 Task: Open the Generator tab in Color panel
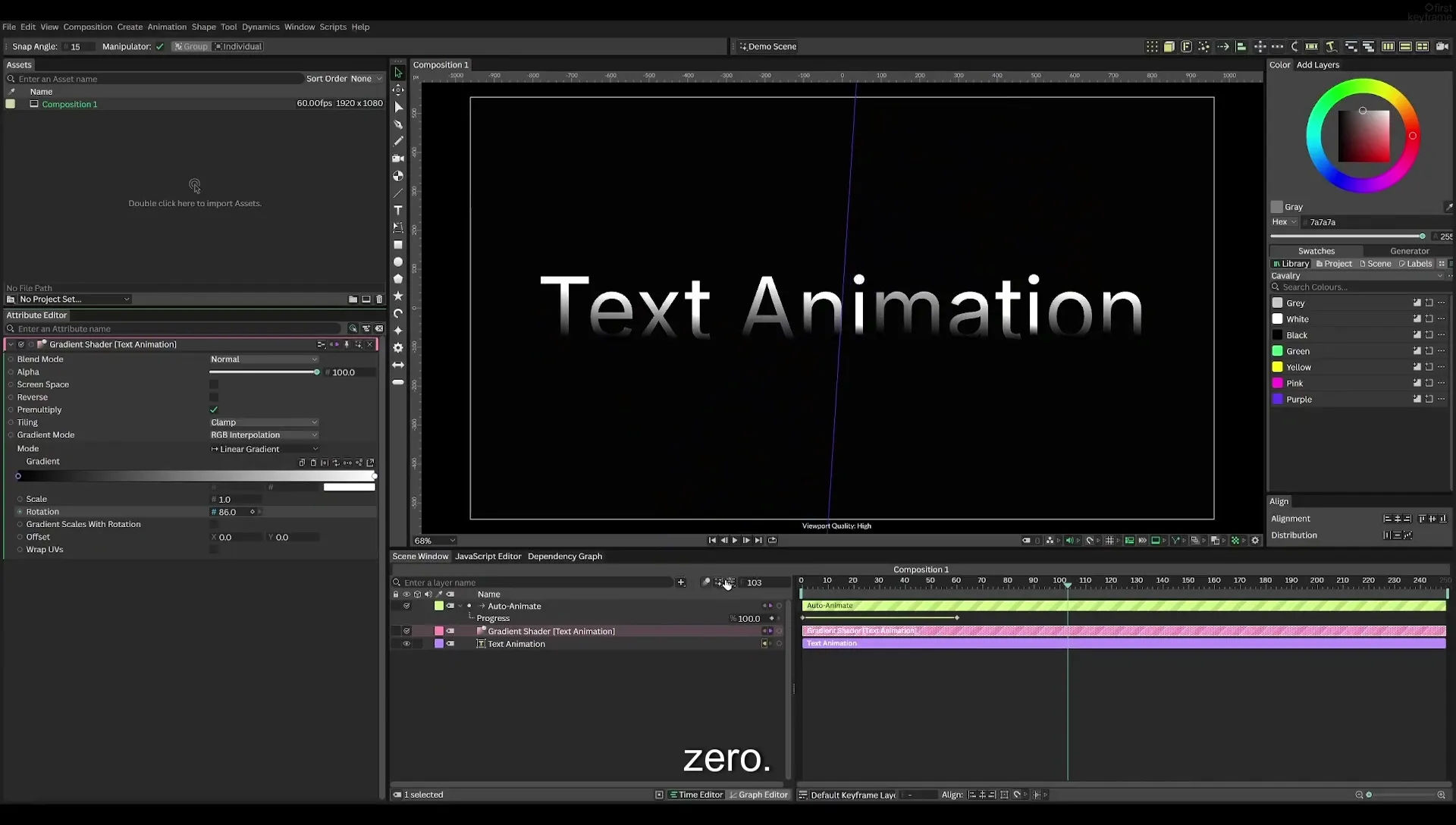[x=1409, y=251]
